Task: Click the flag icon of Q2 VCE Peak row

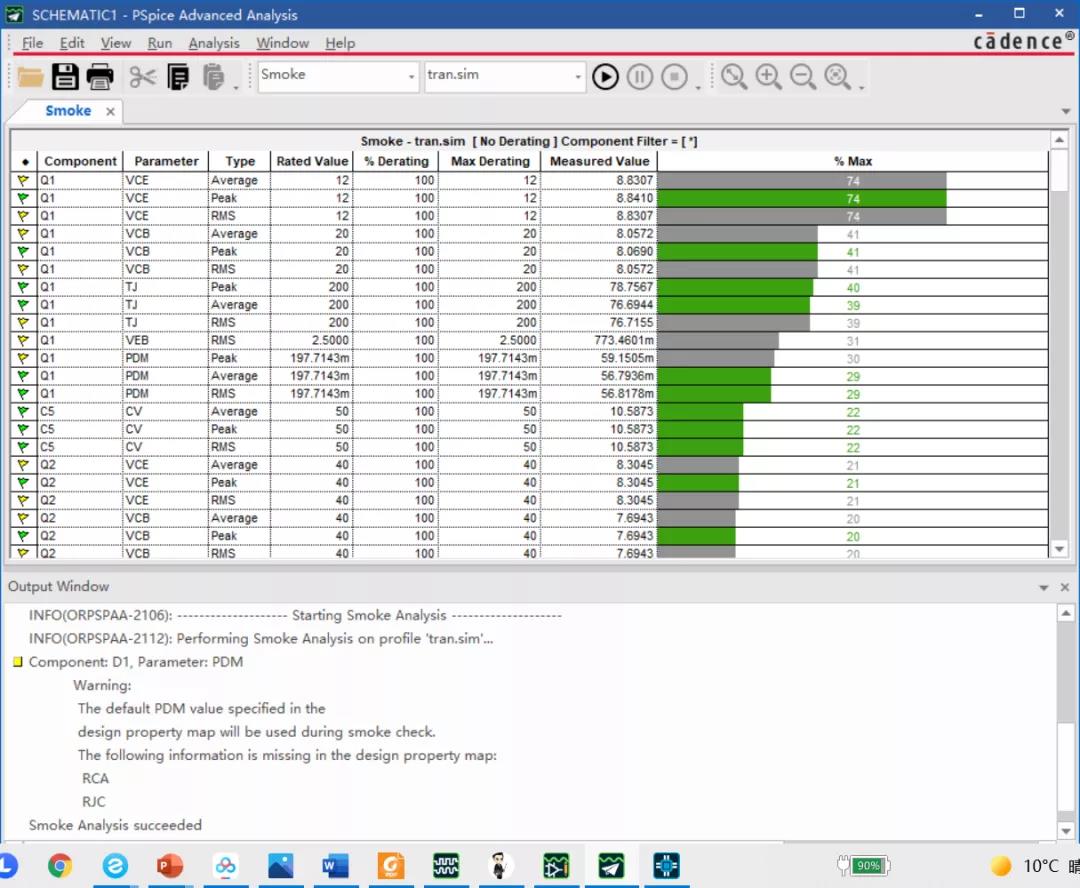Action: tap(23, 483)
